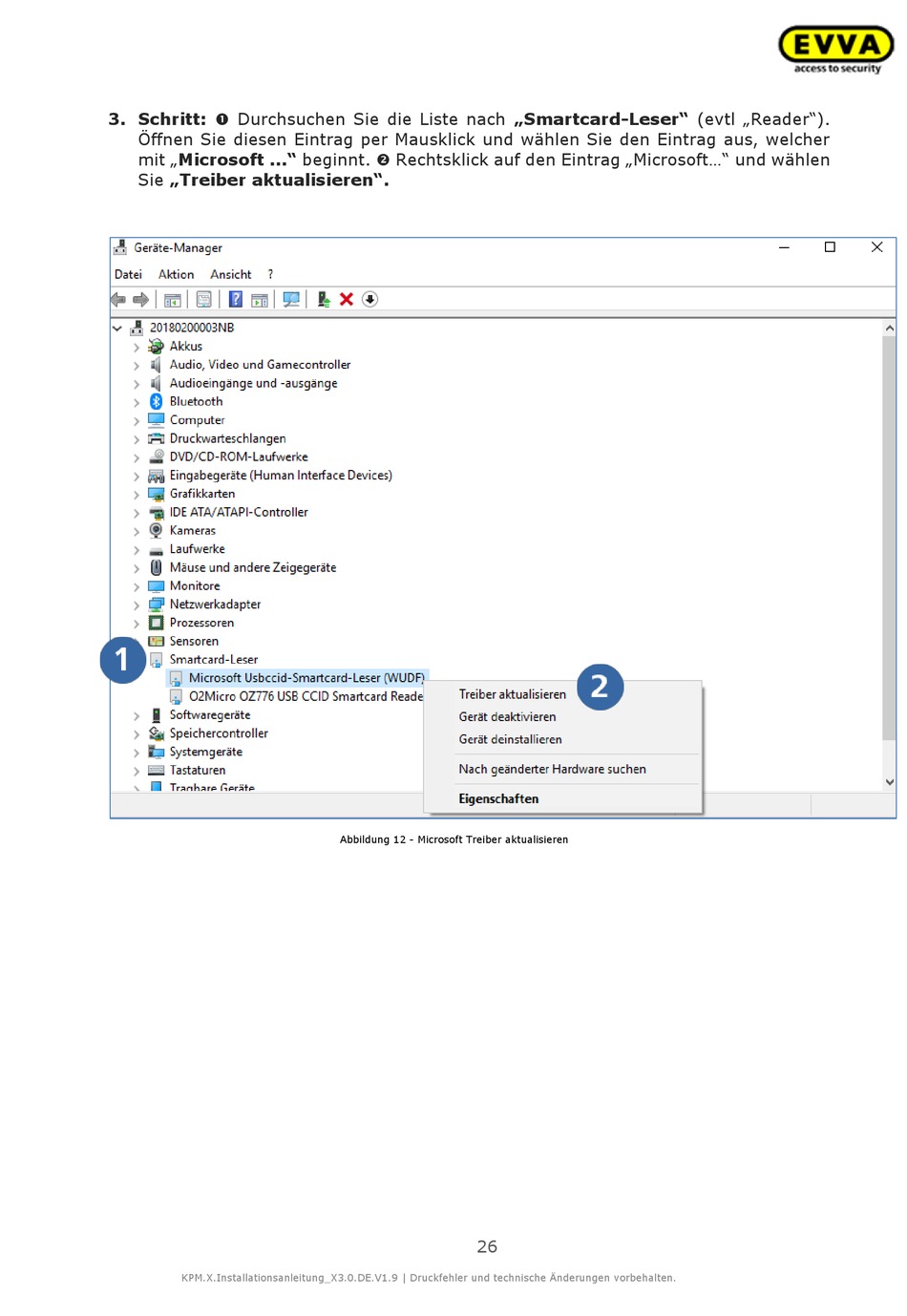907x1316 pixels.
Task: Open the ? help menu
Action: [271, 275]
